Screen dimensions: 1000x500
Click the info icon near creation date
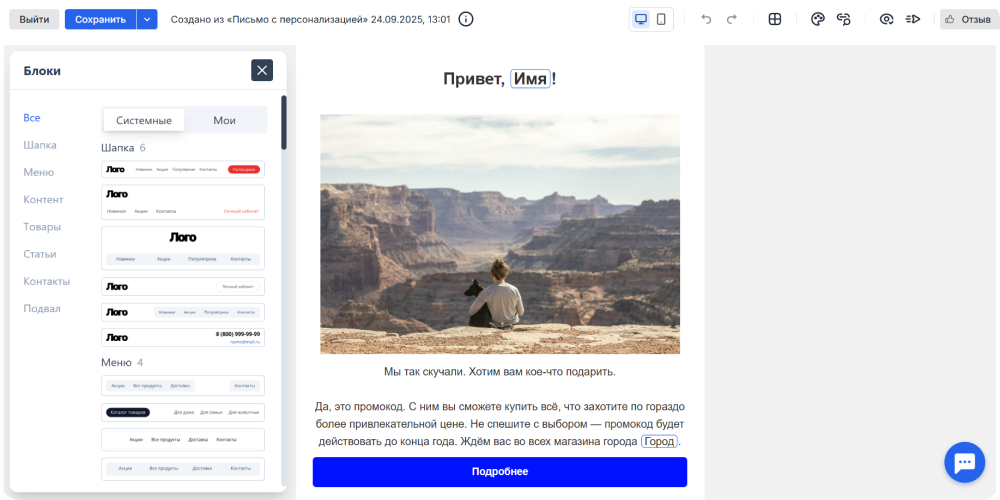click(466, 19)
